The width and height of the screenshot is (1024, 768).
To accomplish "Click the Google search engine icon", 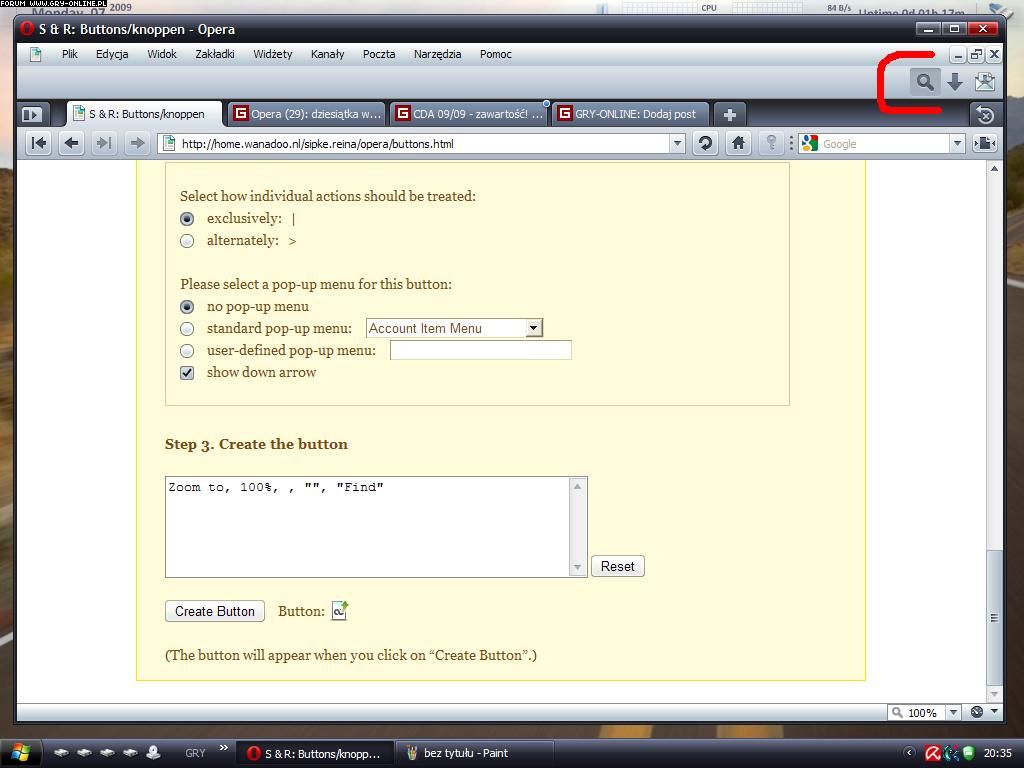I will (x=809, y=143).
